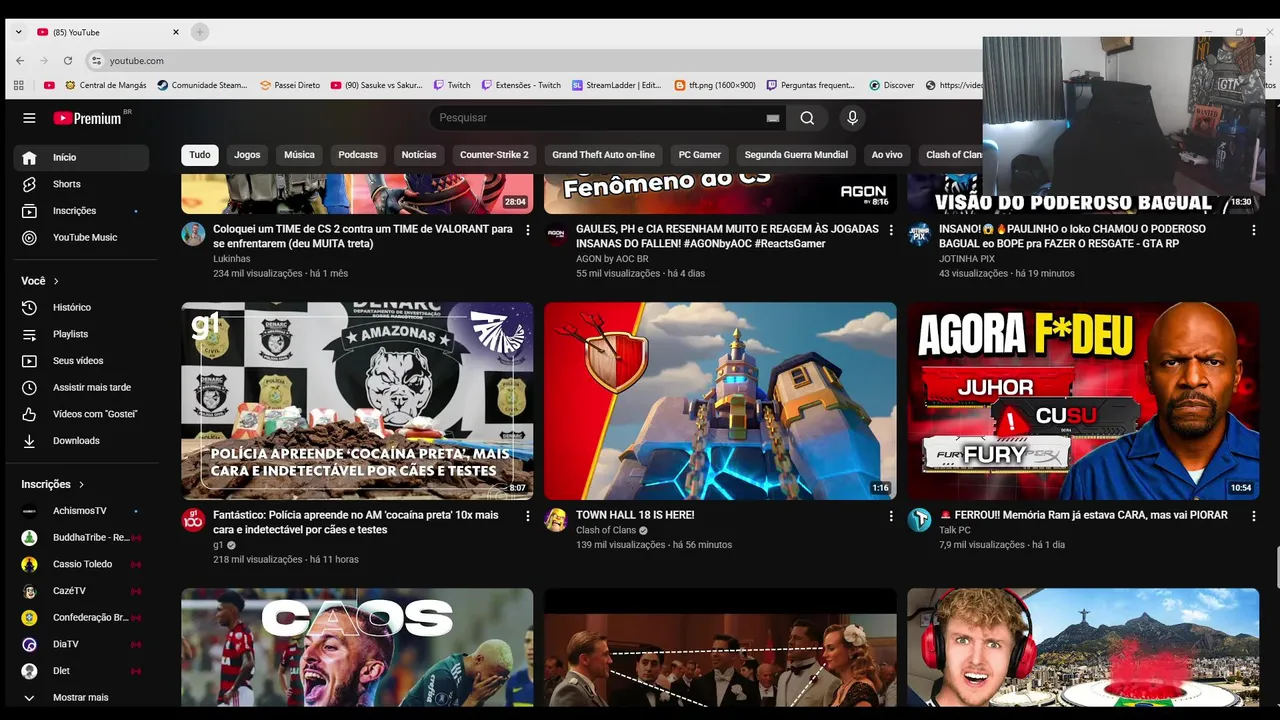Select the PC Gamer filter chip
Viewport: 1280px width, 720px height.
point(700,155)
